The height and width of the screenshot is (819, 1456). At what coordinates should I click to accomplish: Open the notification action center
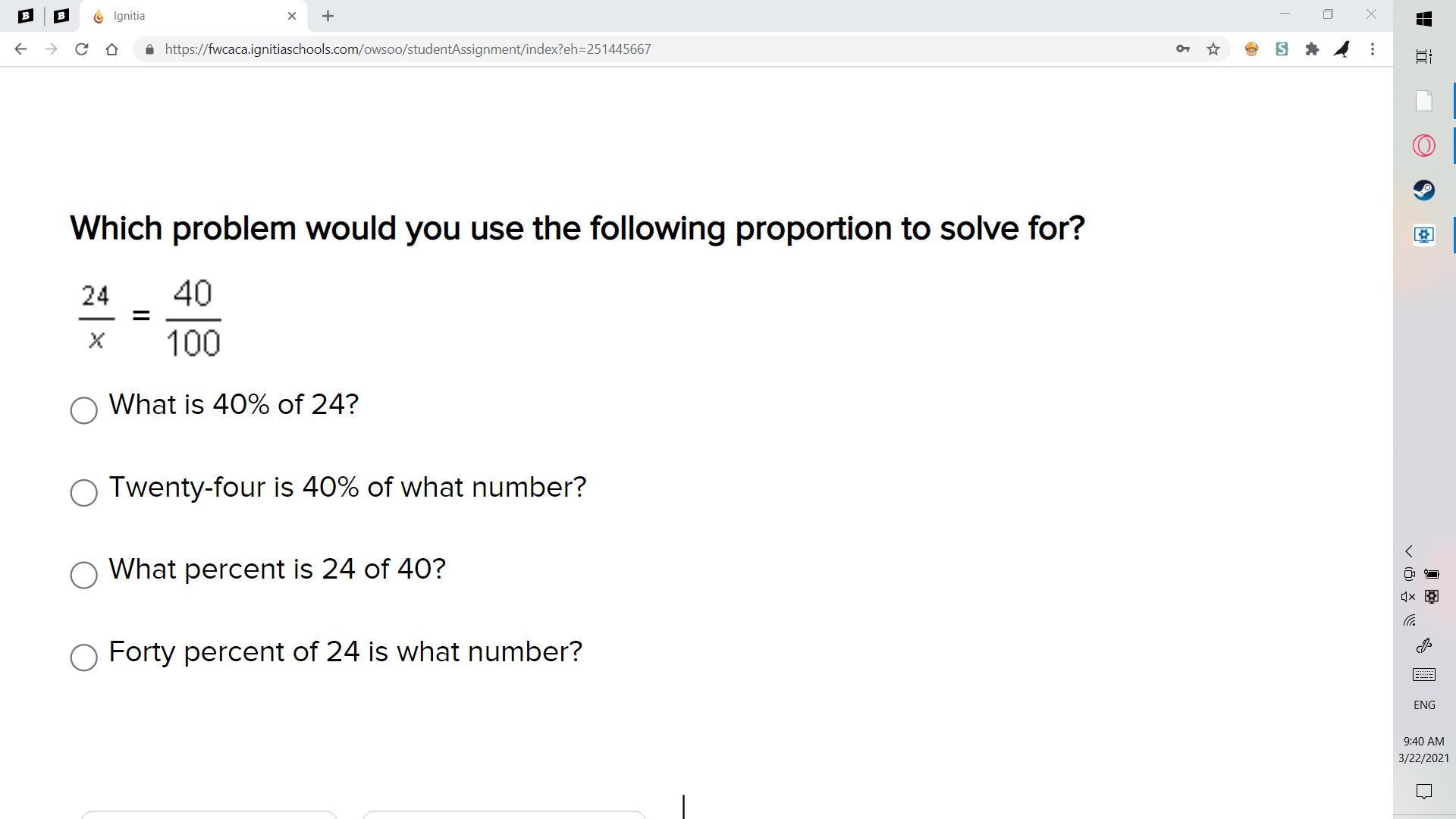click(x=1423, y=792)
